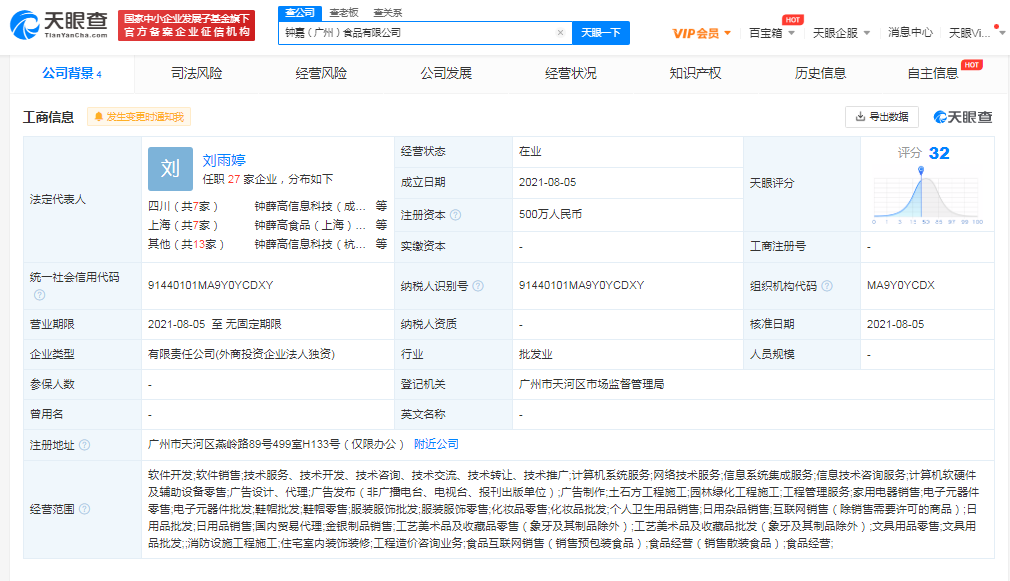
Task: Open the 附近公司 link
Action: (x=436, y=444)
